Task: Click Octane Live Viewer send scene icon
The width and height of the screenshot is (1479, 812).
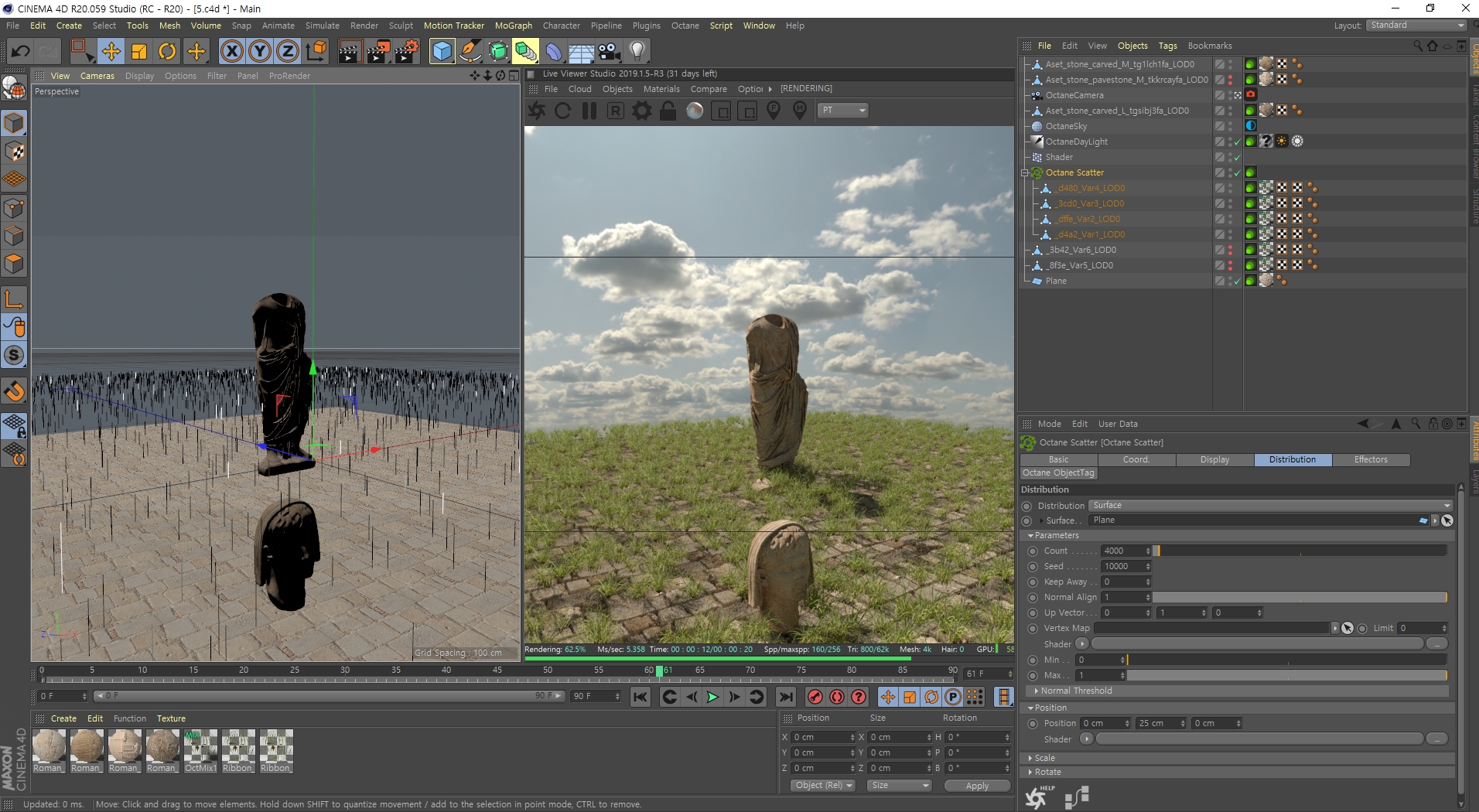Action: pos(537,111)
